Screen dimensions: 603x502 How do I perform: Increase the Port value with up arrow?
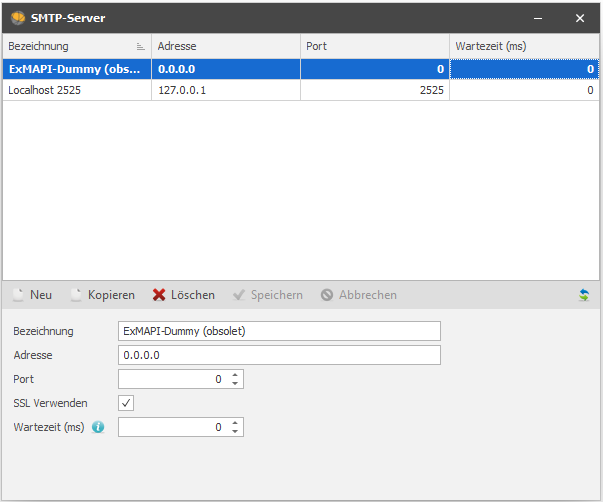pos(235,375)
